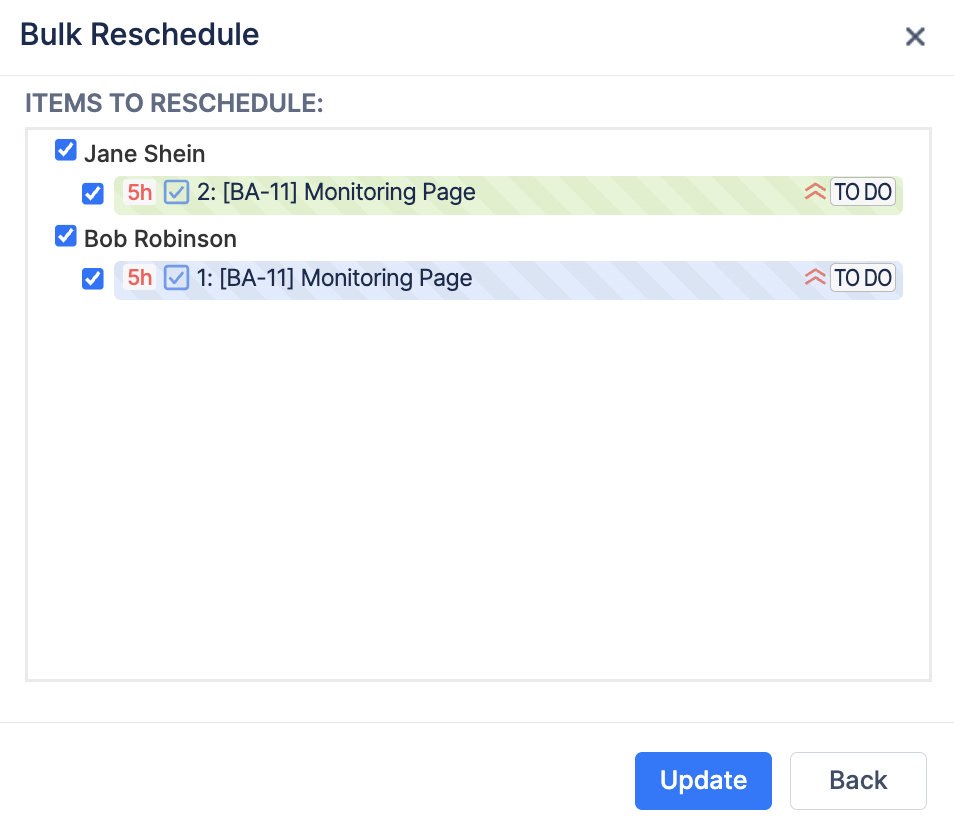Go Back from Bulk Reschedule

click(x=858, y=781)
